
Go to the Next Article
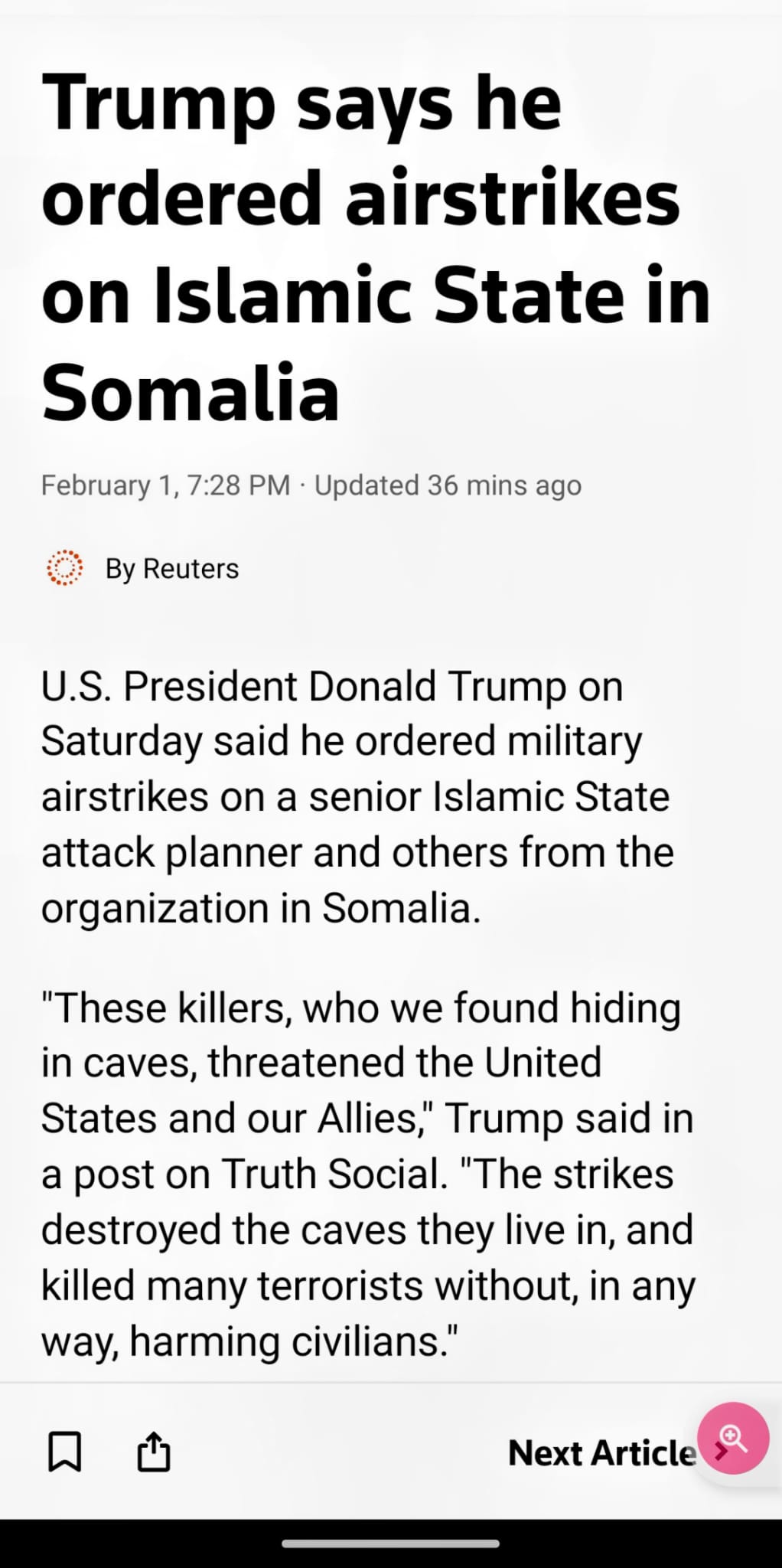601,1453
